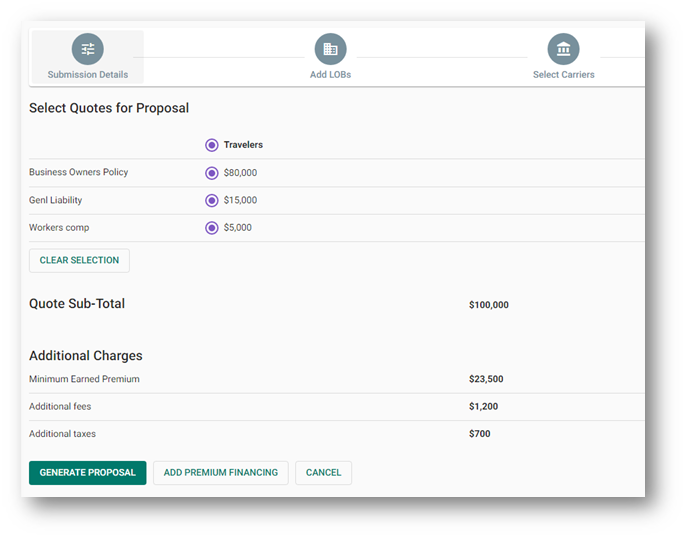
Task: Open the Submission Details step label
Action: coord(88,74)
